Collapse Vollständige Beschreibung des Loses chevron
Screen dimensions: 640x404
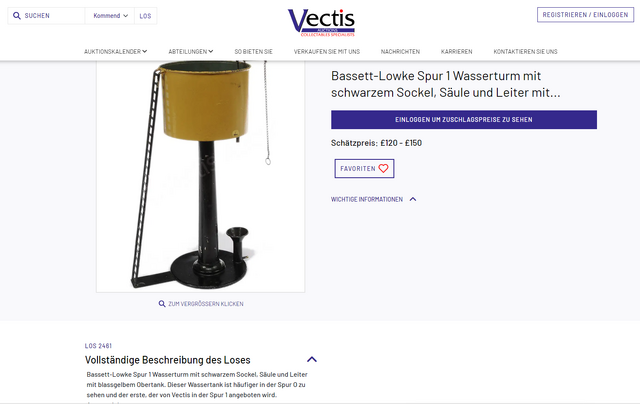point(312,360)
